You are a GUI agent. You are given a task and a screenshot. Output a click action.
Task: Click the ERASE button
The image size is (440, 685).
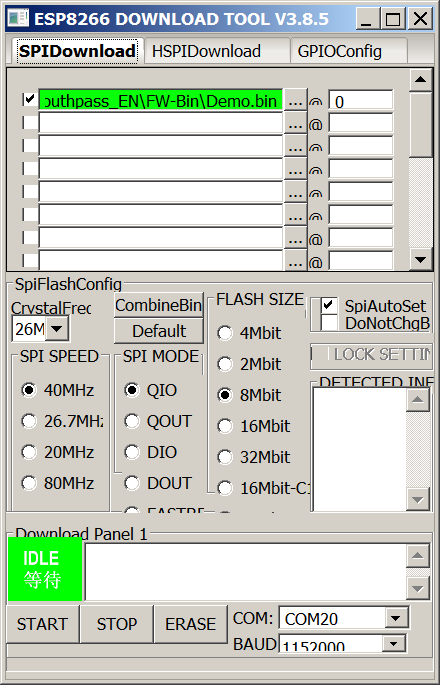[x=191, y=624]
